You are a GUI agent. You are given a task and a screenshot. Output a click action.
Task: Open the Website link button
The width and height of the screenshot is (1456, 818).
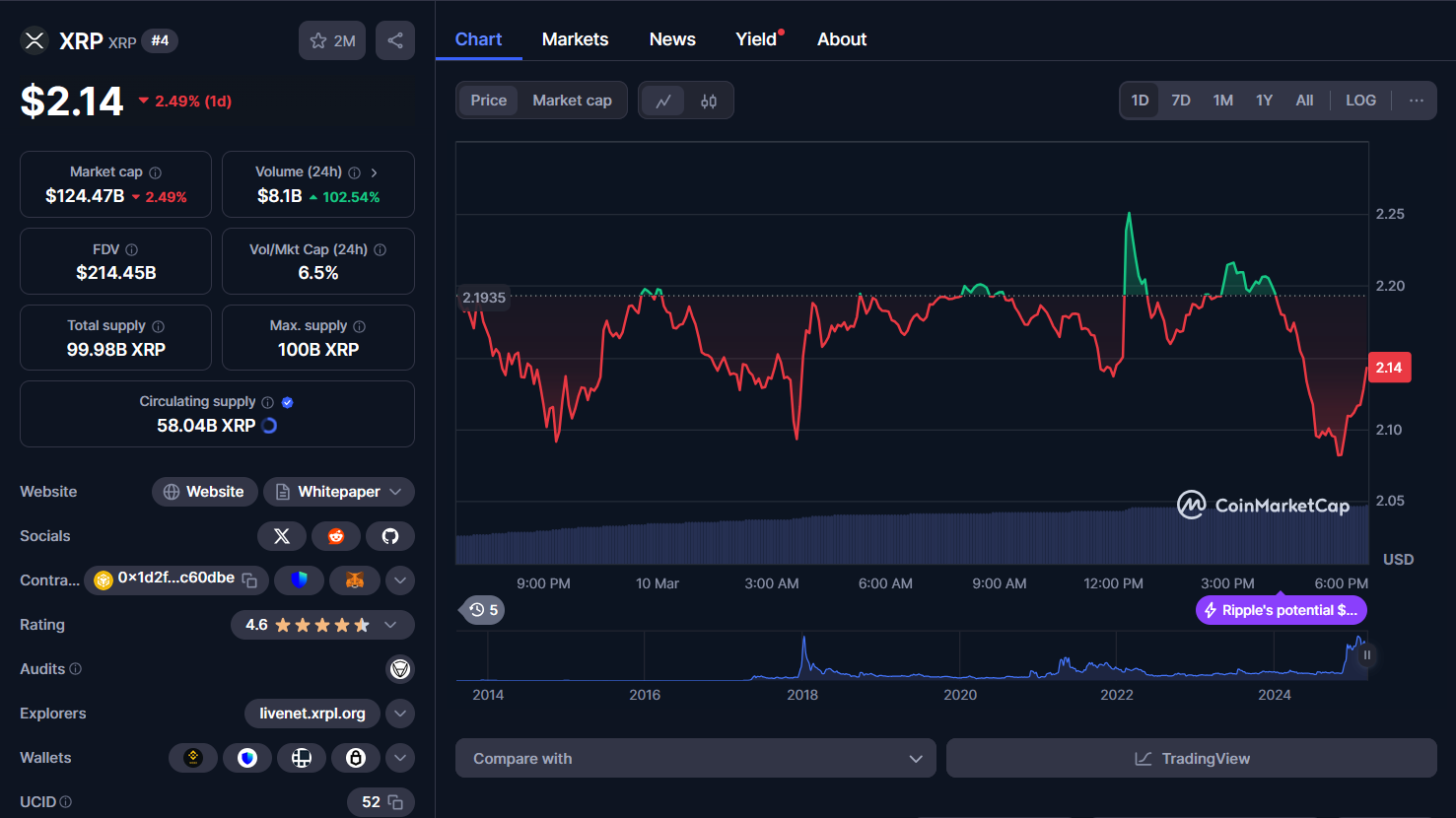[205, 492]
